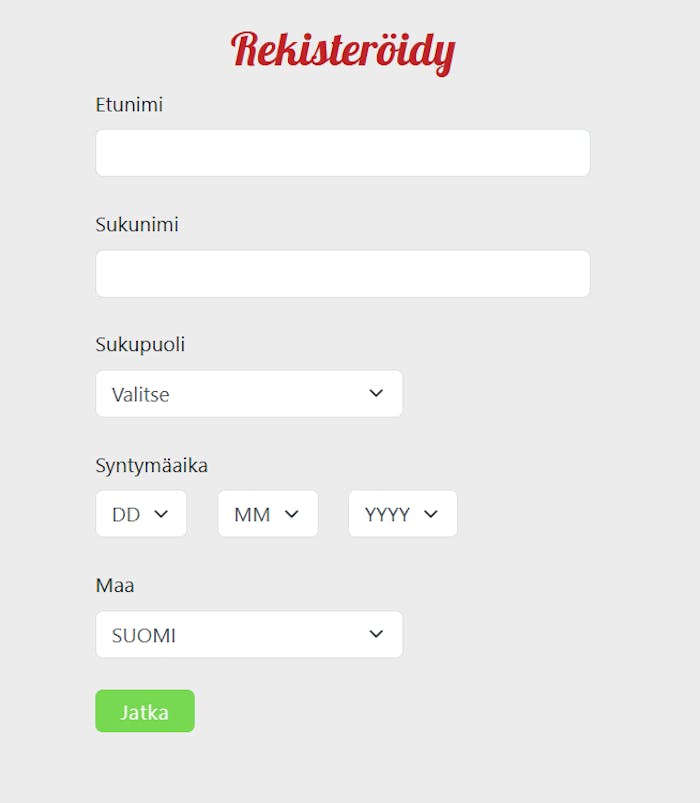Screen dimensions: 700x803
Task: Focus the Sukunimi text input field
Action: pyautogui.click(x=342, y=274)
